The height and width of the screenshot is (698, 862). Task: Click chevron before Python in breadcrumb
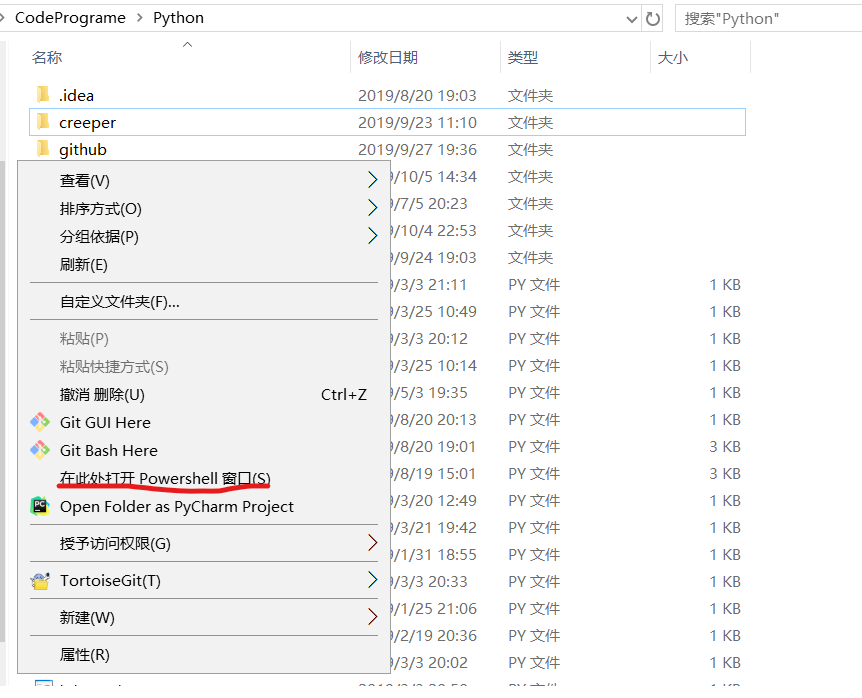(140, 18)
